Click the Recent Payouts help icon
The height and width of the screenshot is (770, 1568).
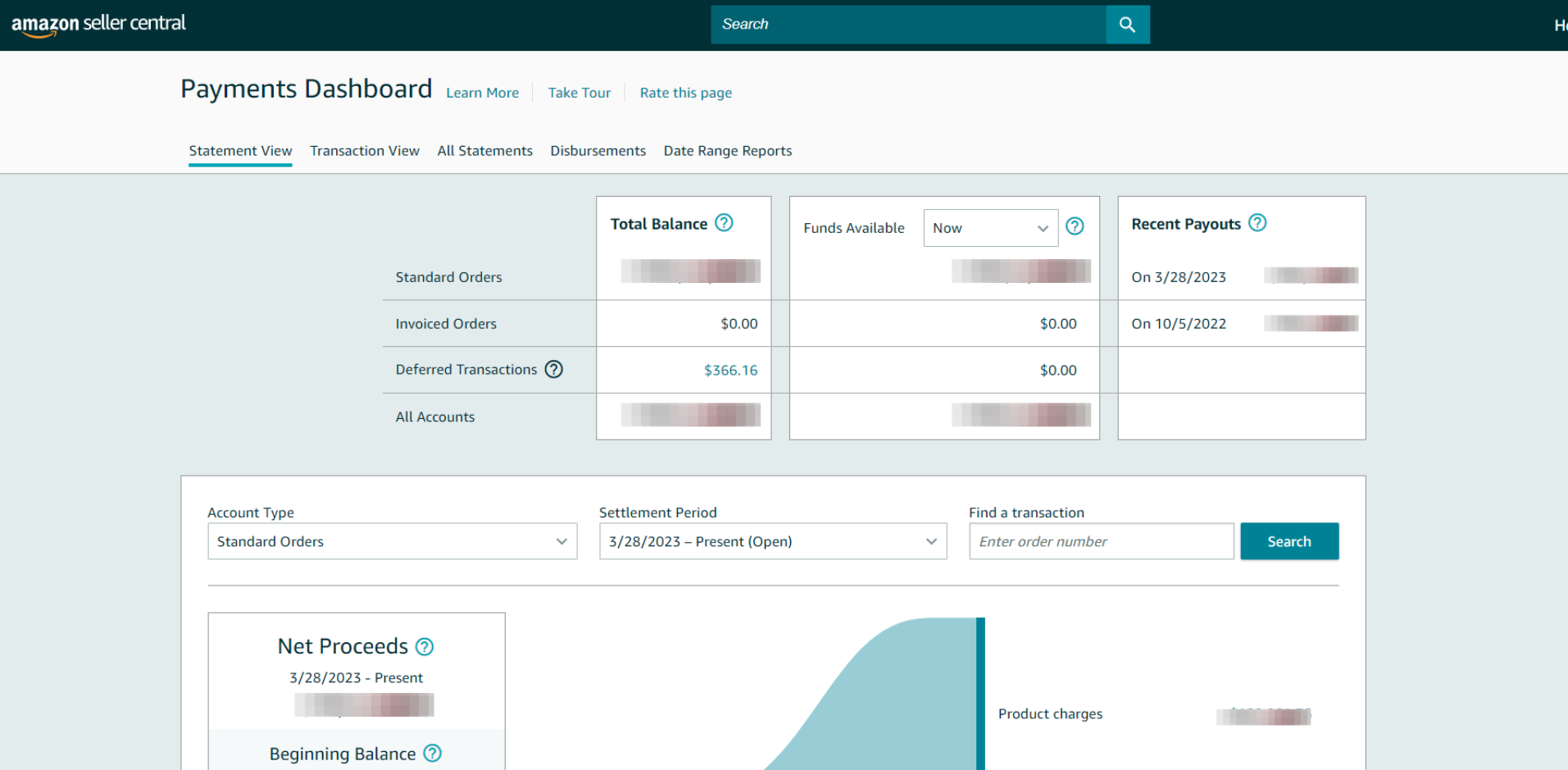tap(1257, 223)
